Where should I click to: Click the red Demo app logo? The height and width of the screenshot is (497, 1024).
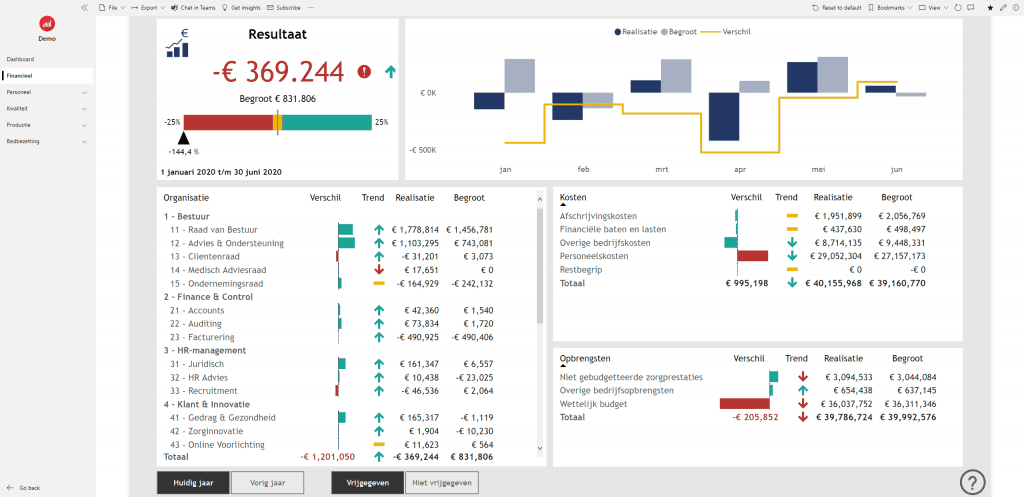46,23
